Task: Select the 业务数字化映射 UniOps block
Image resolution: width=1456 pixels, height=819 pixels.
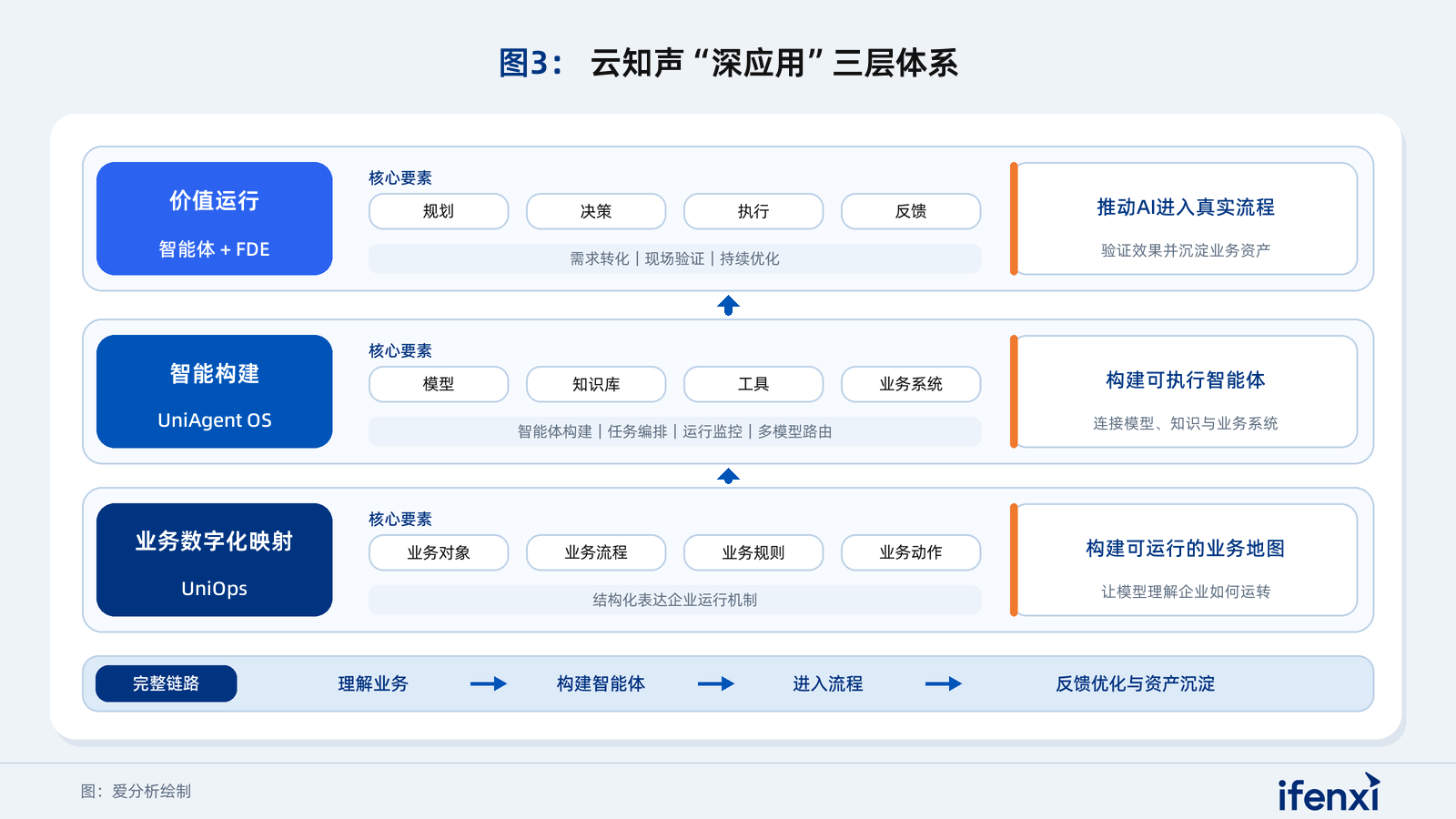Action: point(215,560)
